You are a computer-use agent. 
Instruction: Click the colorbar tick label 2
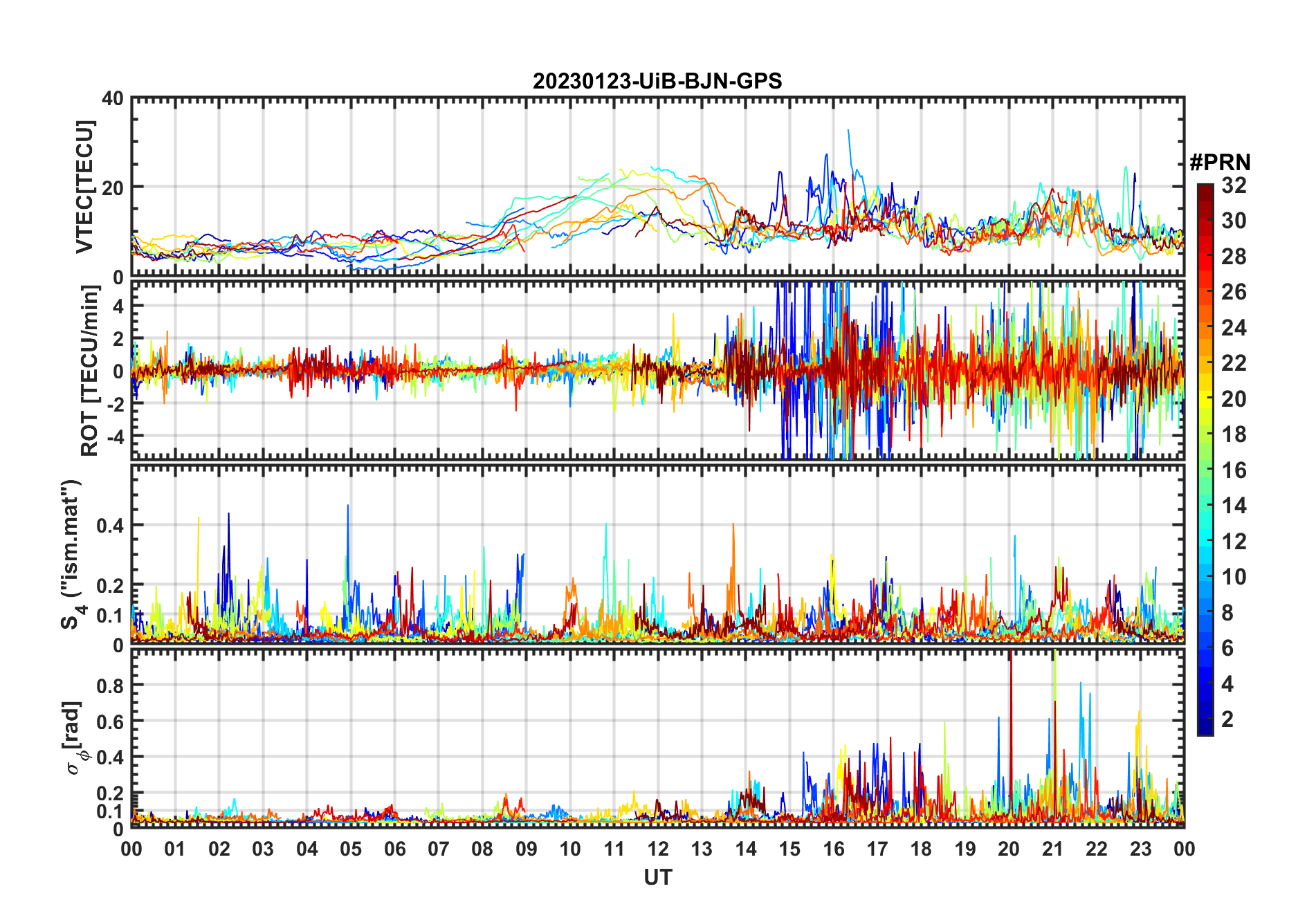coord(1227,719)
